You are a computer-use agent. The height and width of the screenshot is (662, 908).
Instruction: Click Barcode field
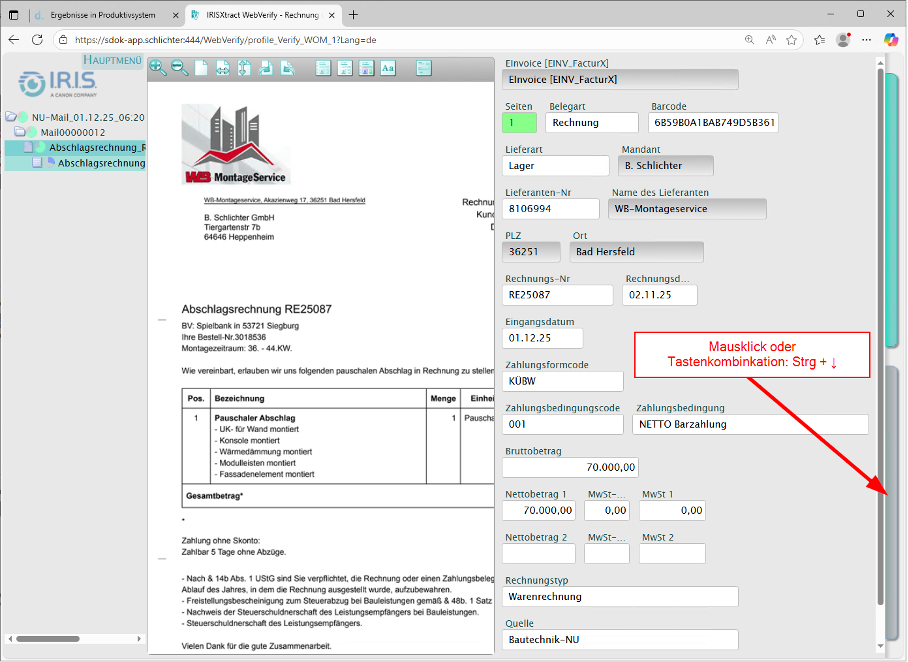point(713,122)
